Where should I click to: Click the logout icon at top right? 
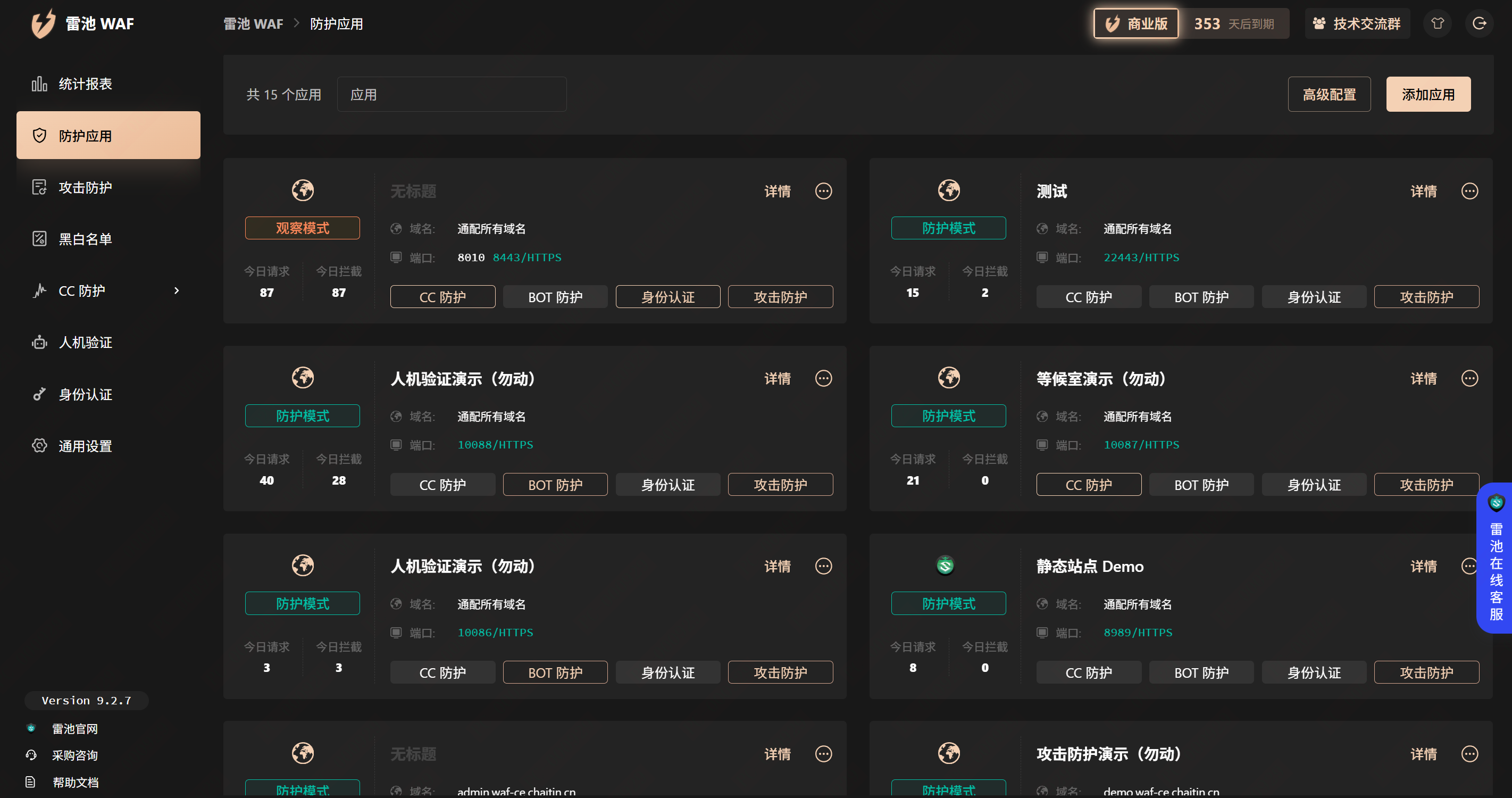click(1478, 23)
